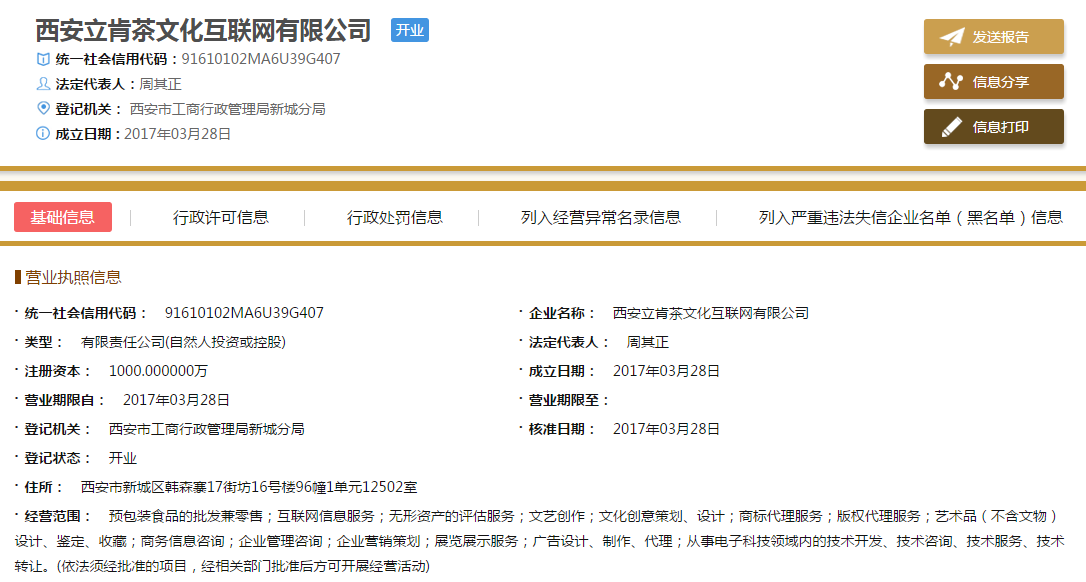Open the 行政许可信息 tab
The width and height of the screenshot is (1086, 582).
[x=221, y=217]
